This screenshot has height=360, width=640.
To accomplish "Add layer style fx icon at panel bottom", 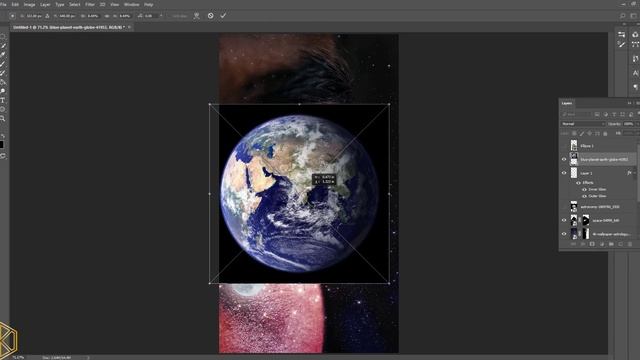I will pos(582,244).
